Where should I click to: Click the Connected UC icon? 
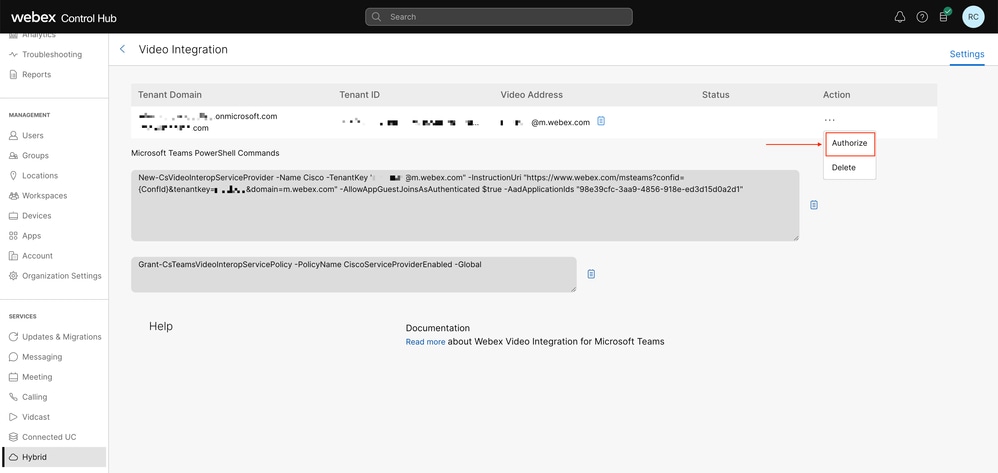coord(13,437)
